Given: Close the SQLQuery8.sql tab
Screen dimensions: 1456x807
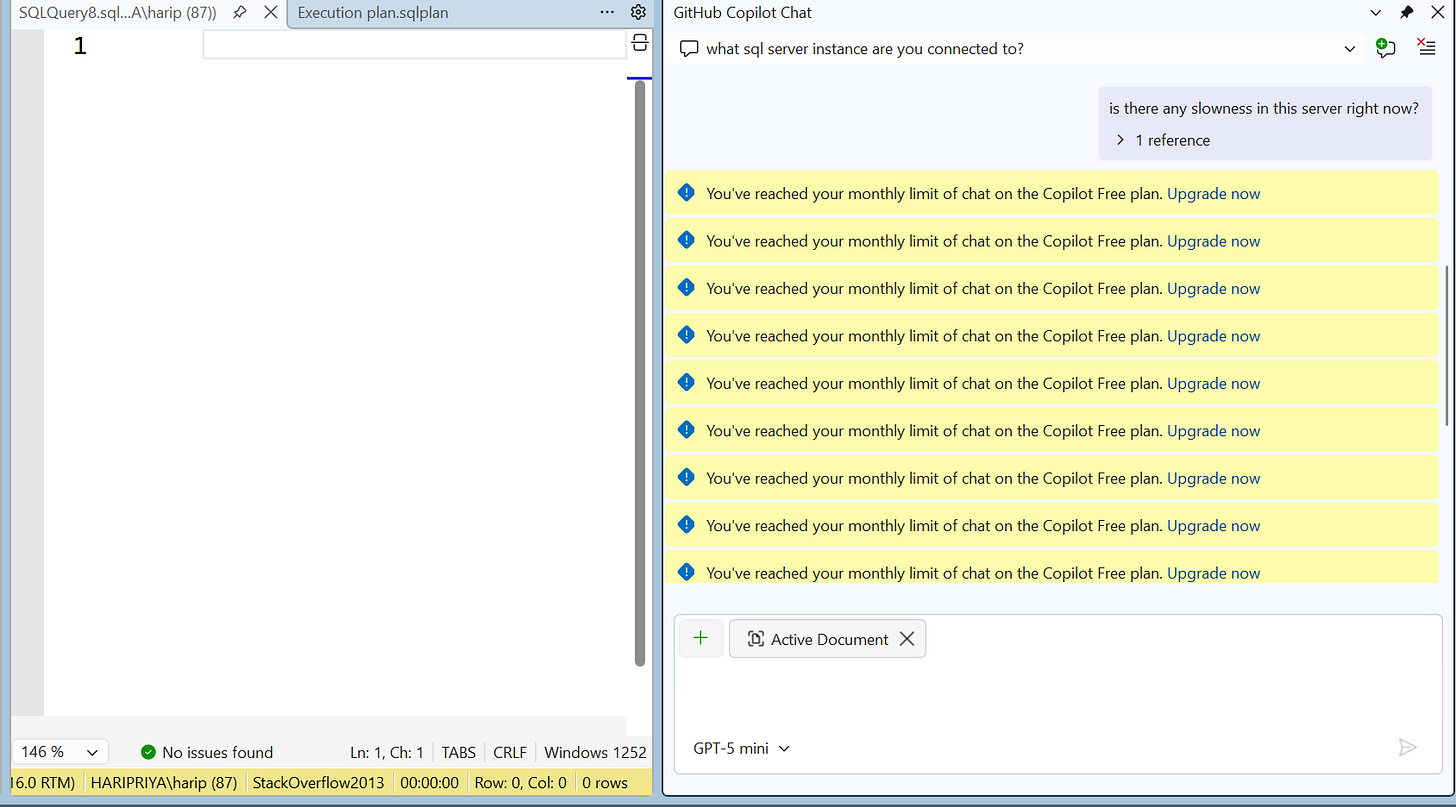Looking at the screenshot, I should tap(270, 13).
